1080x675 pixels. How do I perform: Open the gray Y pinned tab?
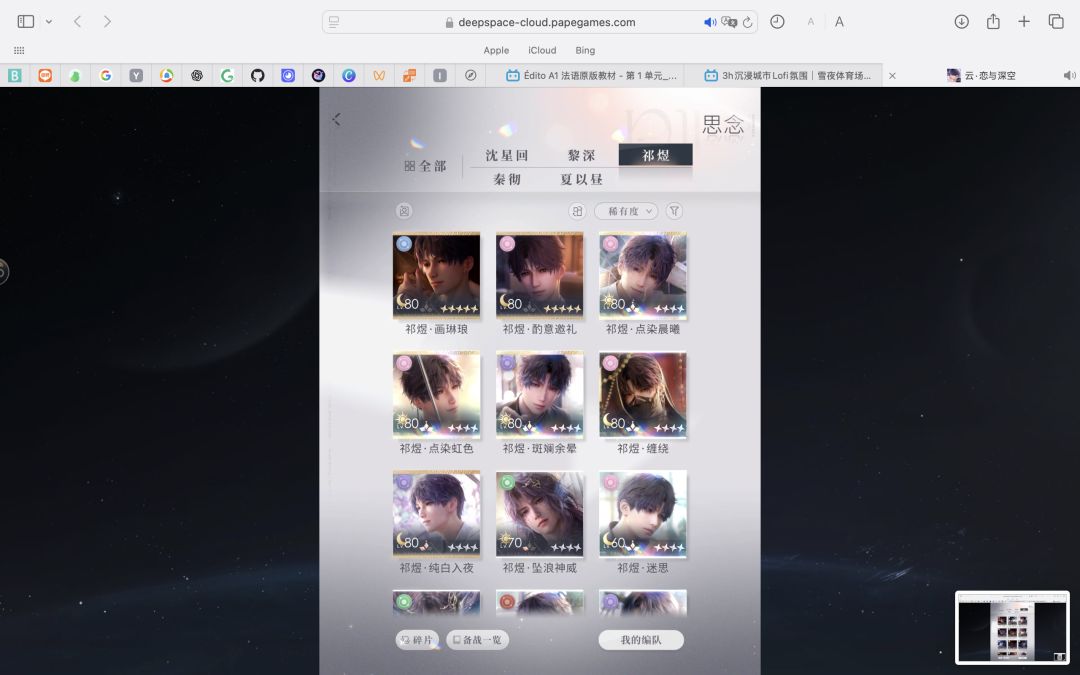pyautogui.click(x=136, y=76)
